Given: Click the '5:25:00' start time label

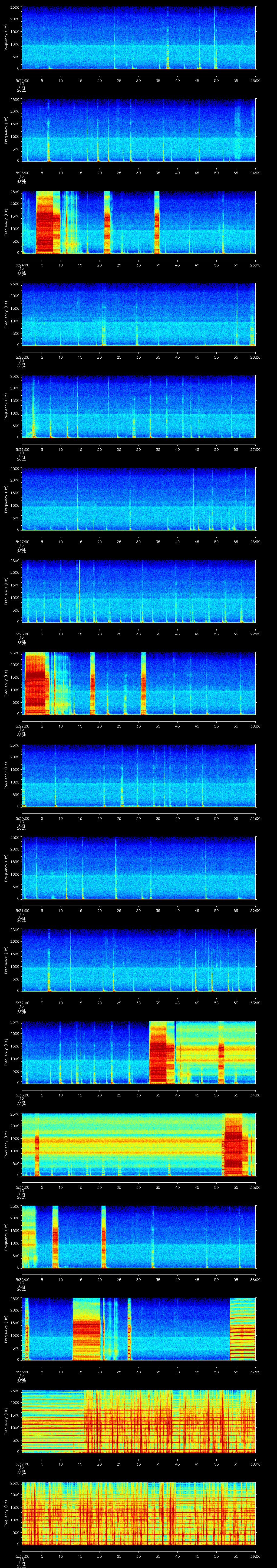Looking at the screenshot, I should [x=22, y=357].
